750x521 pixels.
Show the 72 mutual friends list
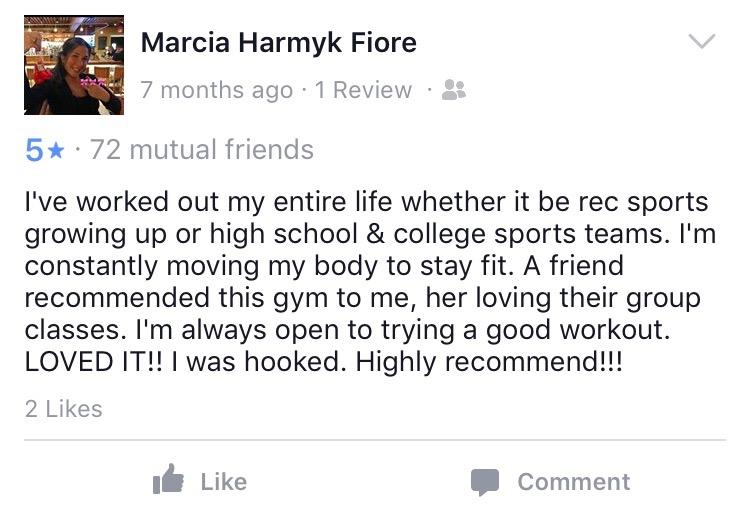point(202,151)
